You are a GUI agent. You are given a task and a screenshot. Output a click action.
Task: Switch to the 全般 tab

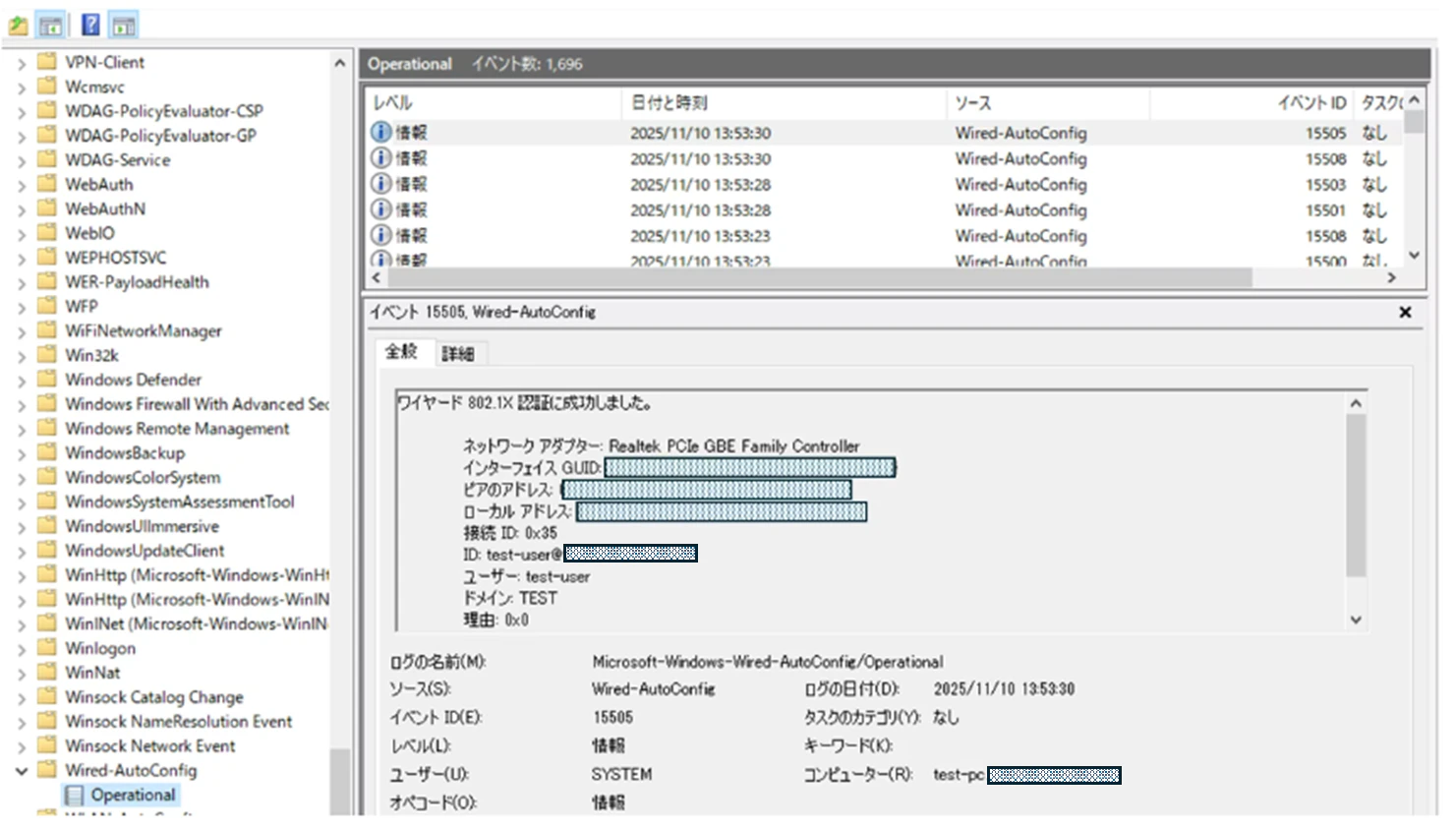[x=401, y=351]
